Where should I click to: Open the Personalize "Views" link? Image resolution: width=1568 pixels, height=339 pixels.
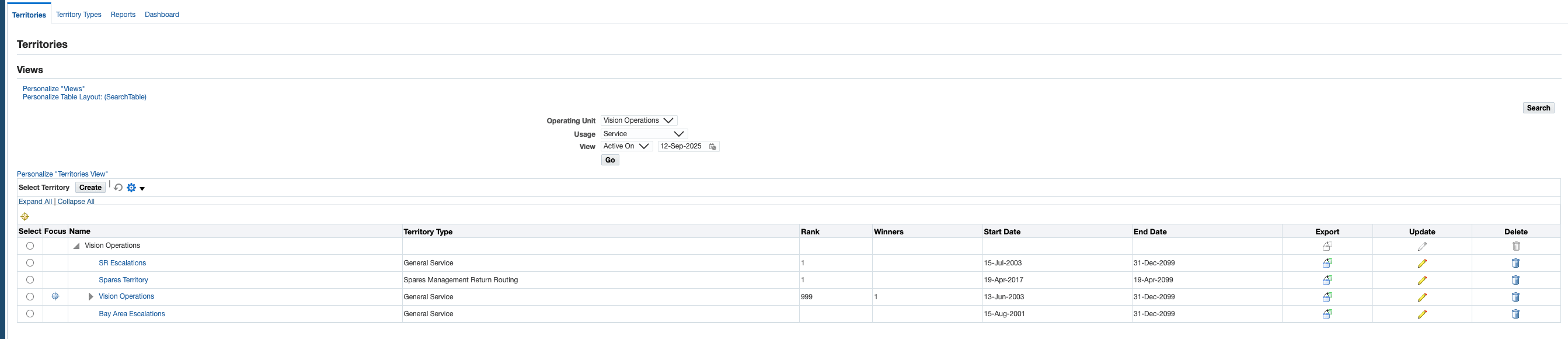click(x=54, y=89)
